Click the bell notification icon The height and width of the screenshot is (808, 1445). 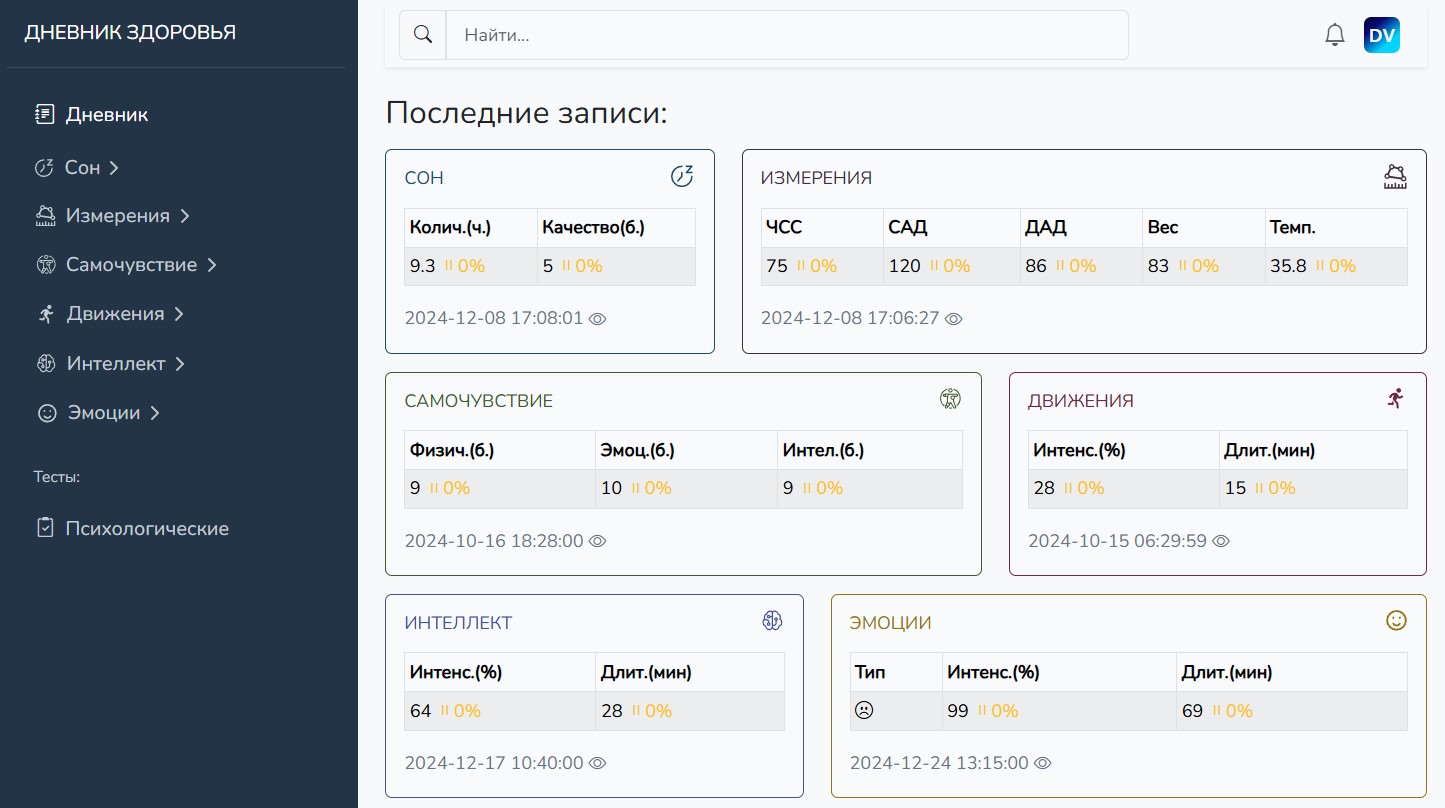pyautogui.click(x=1334, y=33)
